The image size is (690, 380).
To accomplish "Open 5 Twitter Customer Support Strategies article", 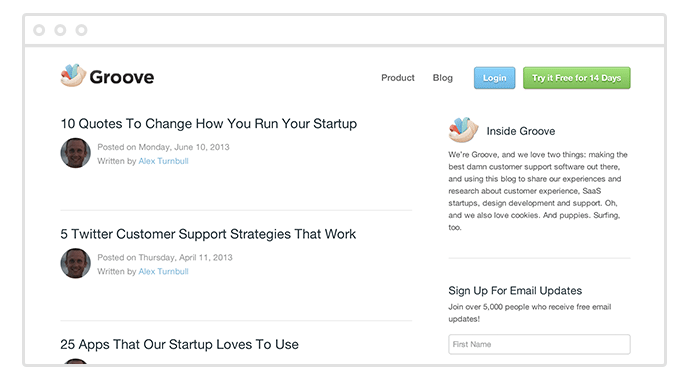I will coord(208,234).
